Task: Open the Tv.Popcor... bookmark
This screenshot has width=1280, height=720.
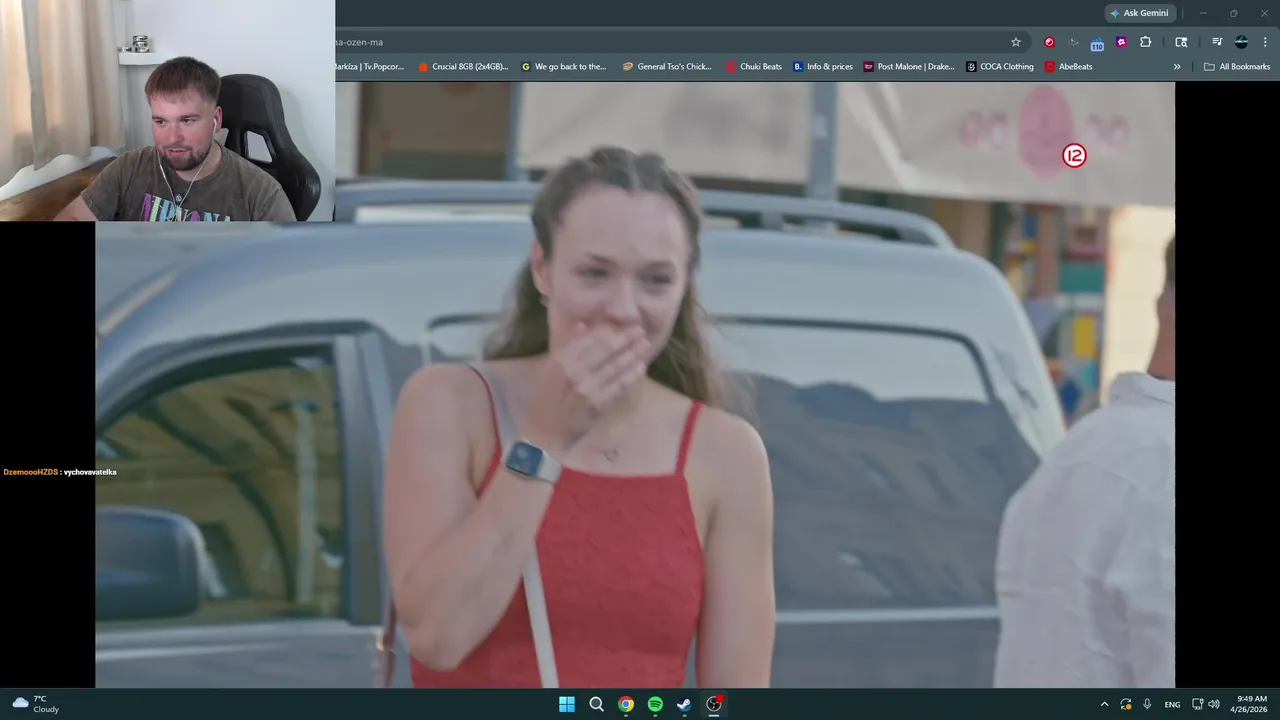Action: (369, 66)
